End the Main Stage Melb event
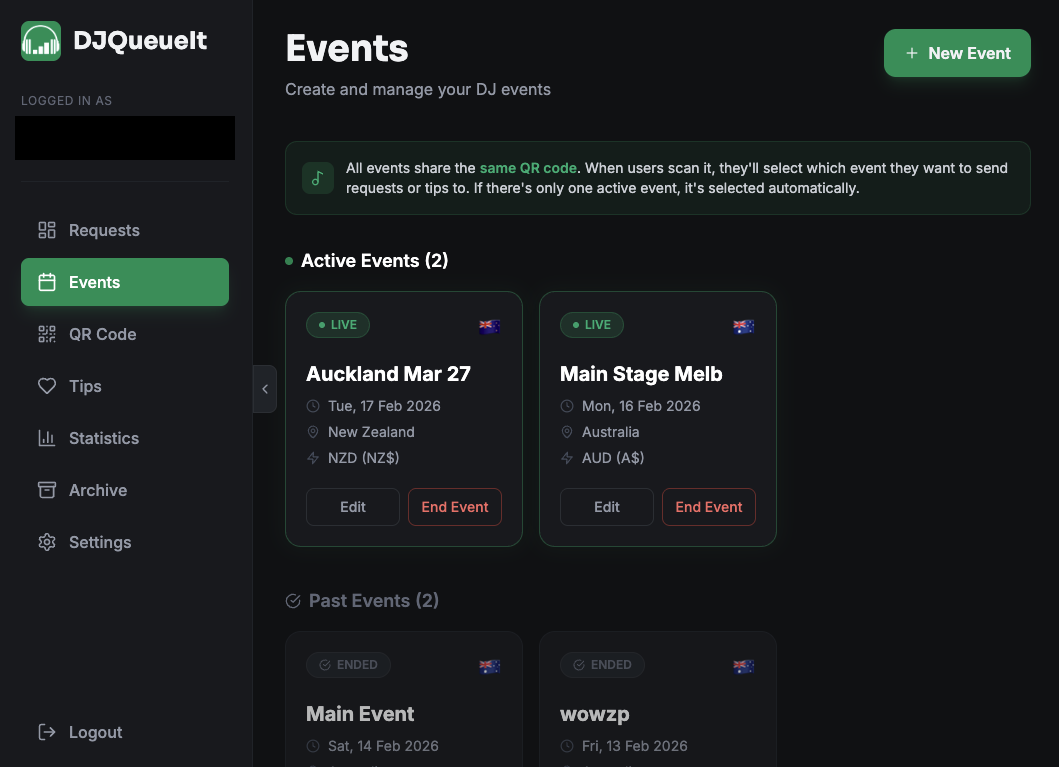The image size is (1059, 768). (x=708, y=507)
